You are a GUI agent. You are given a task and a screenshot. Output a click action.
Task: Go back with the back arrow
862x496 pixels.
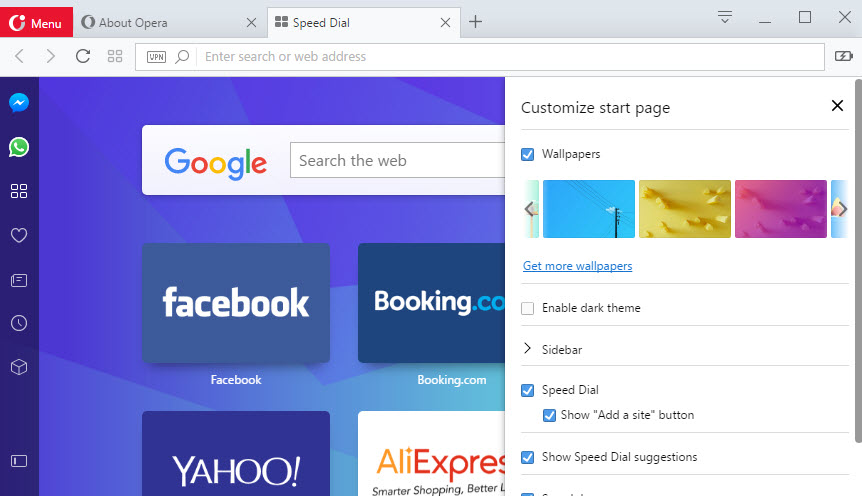[19, 56]
